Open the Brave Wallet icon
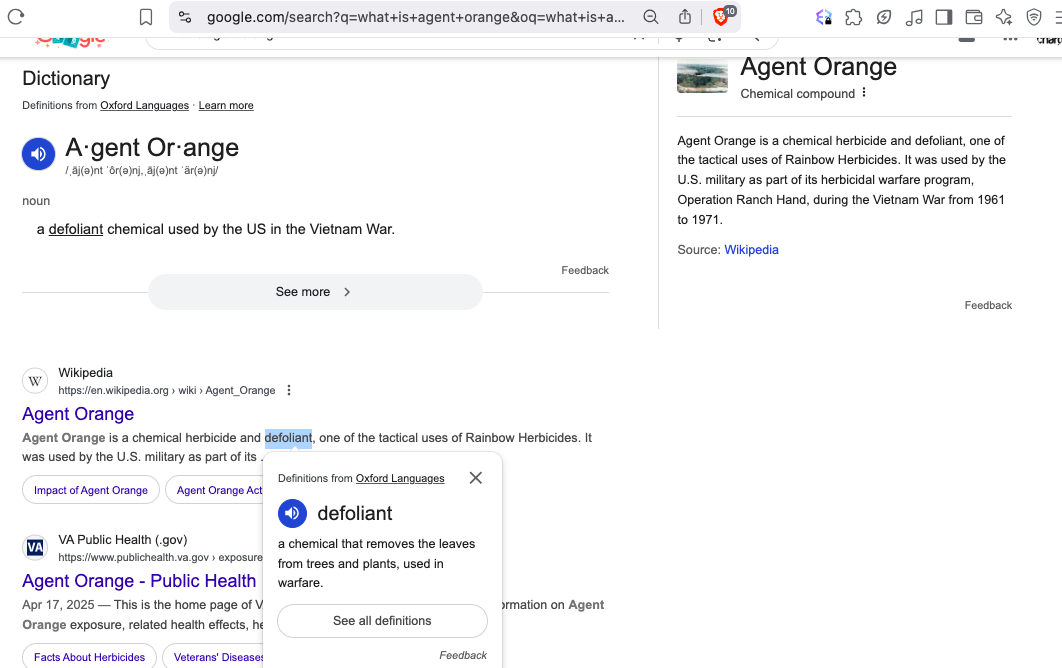Viewport: 1062px width, 668px height. point(973,17)
